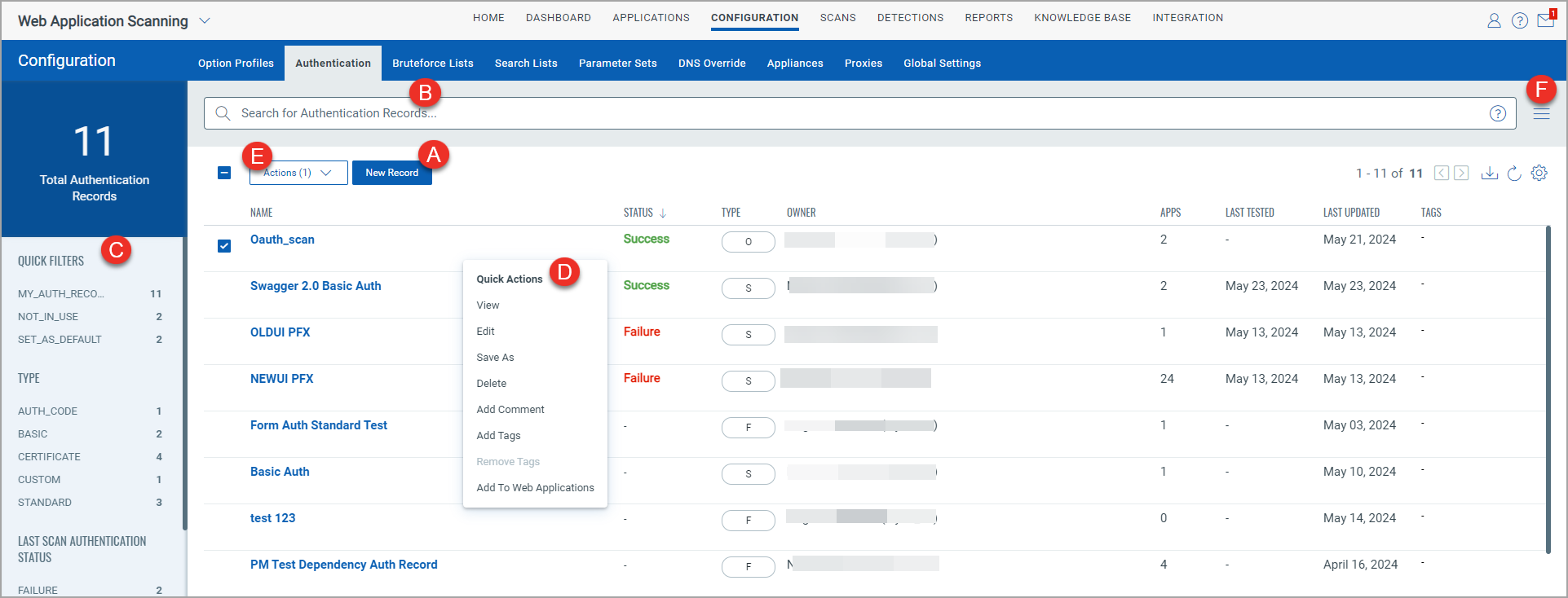The height and width of the screenshot is (598, 1568).
Task: Open Swagger 2.0 Basic Auth record
Action: [x=316, y=286]
